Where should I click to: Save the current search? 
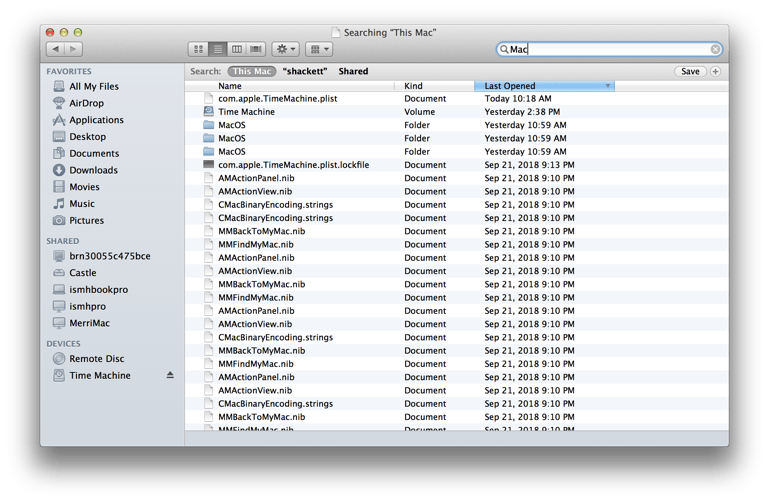click(690, 72)
